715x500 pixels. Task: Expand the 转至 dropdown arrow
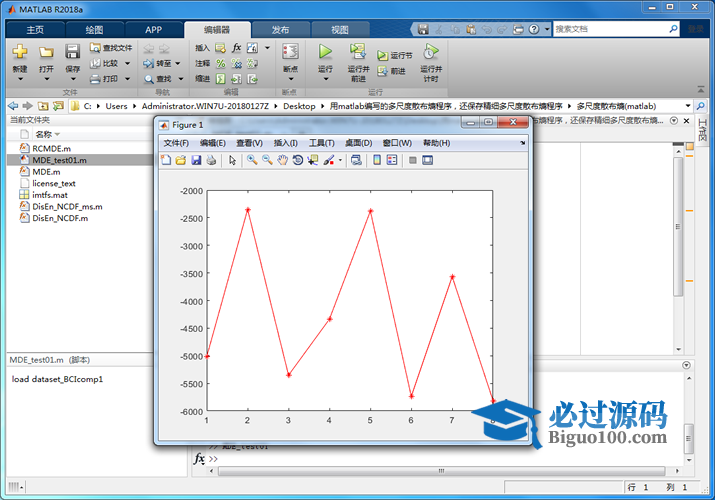pos(178,63)
